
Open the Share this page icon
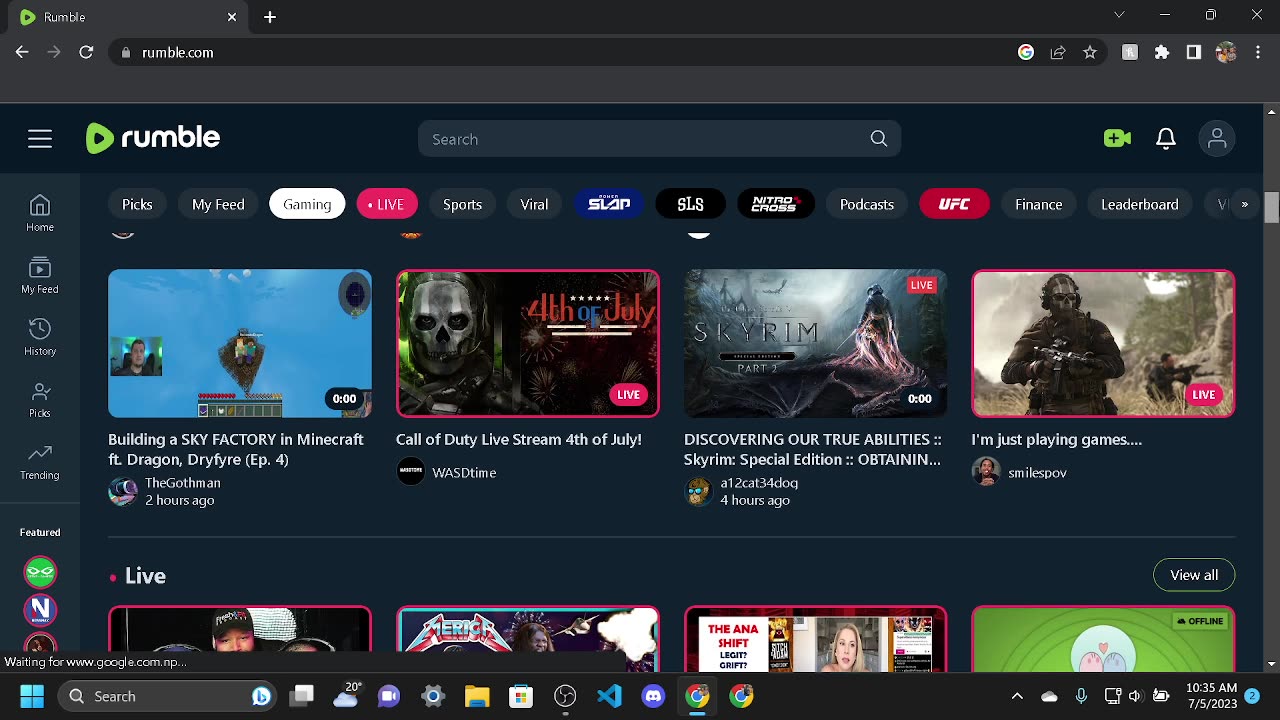pyautogui.click(x=1058, y=52)
